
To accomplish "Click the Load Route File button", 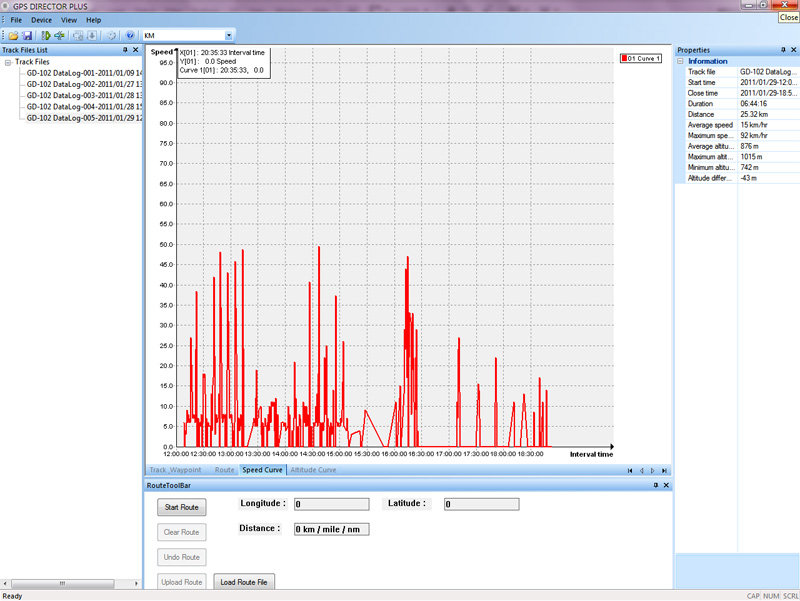I will [x=244, y=582].
